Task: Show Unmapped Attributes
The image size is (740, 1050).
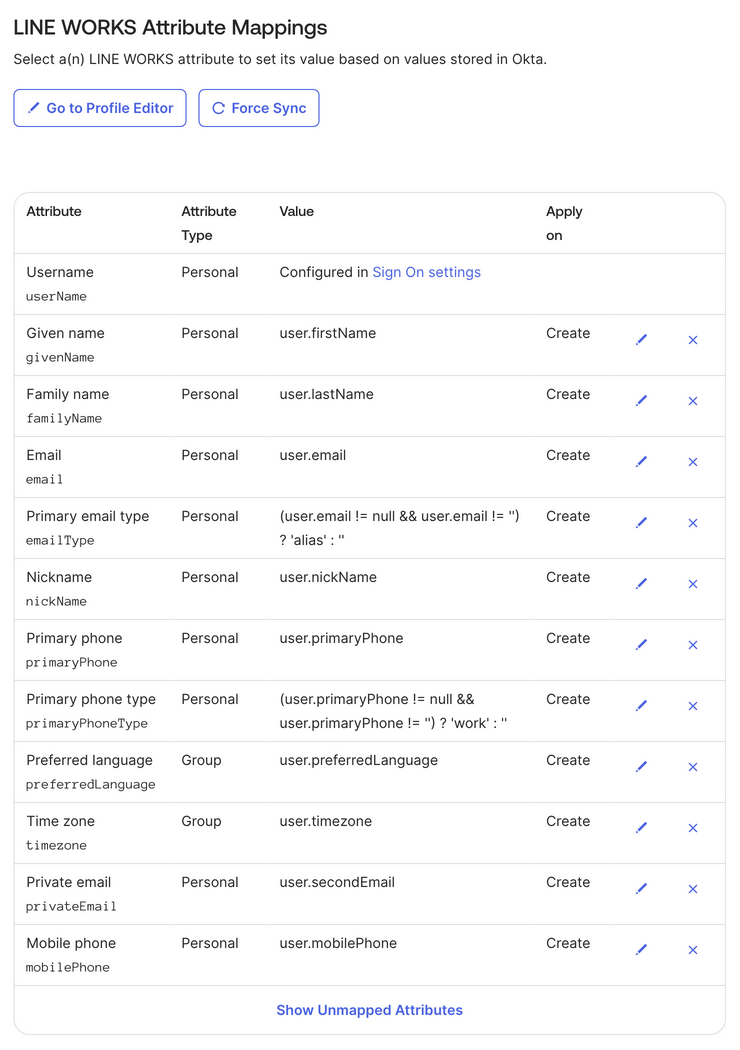Action: pos(370,1010)
